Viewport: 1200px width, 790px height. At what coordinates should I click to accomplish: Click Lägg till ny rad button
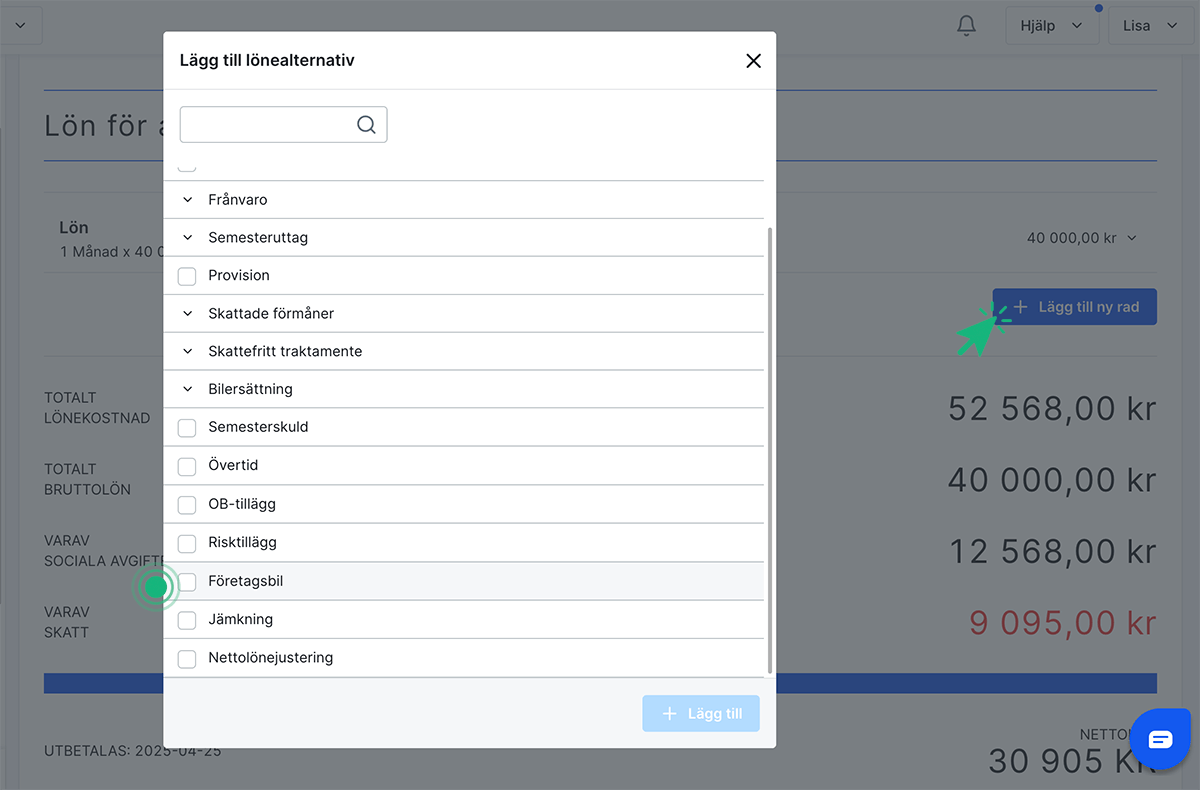point(1075,307)
